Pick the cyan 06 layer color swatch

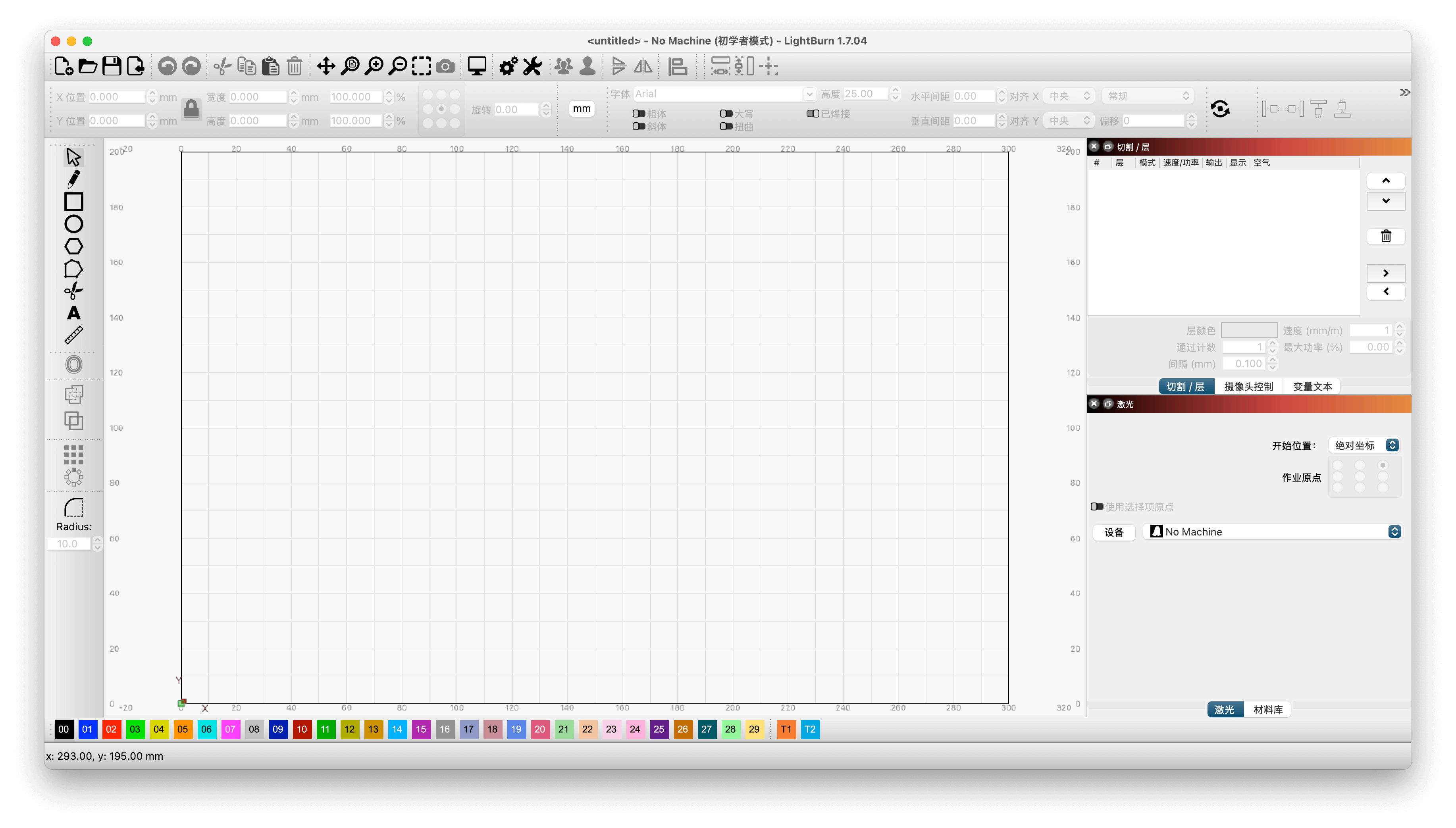click(206, 730)
